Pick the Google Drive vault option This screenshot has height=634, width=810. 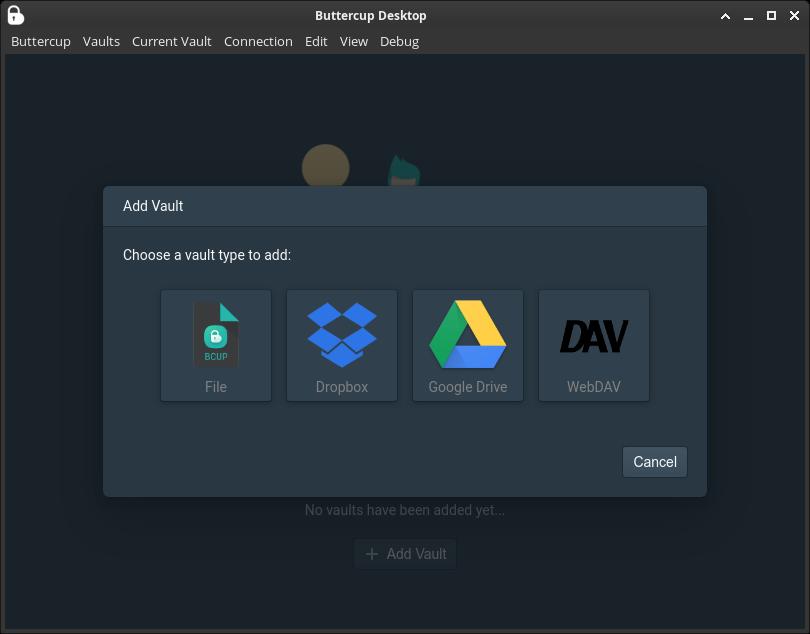point(468,345)
